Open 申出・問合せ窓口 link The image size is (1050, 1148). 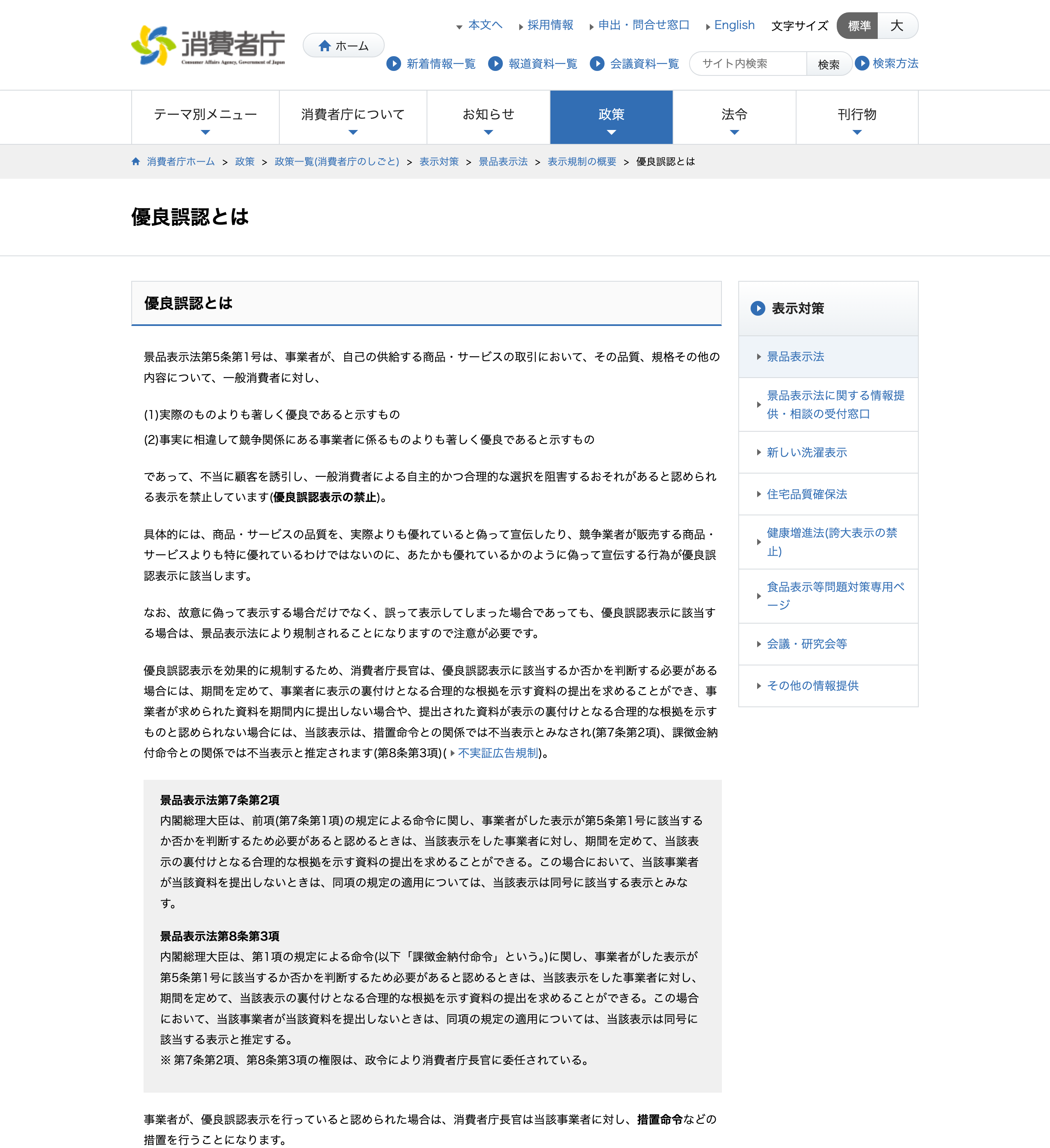[644, 25]
